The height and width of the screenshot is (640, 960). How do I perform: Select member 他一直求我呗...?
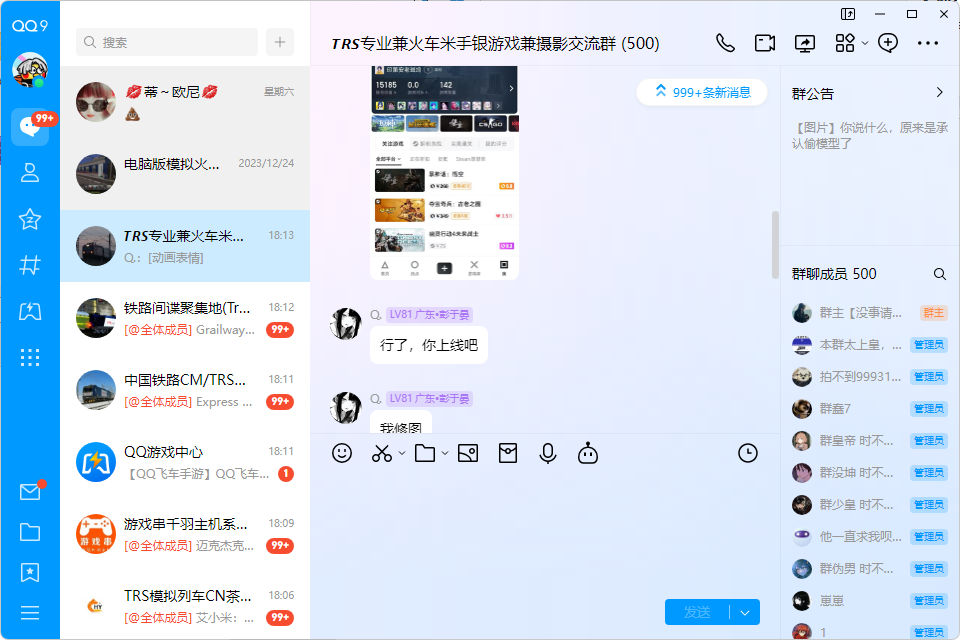pos(869,536)
